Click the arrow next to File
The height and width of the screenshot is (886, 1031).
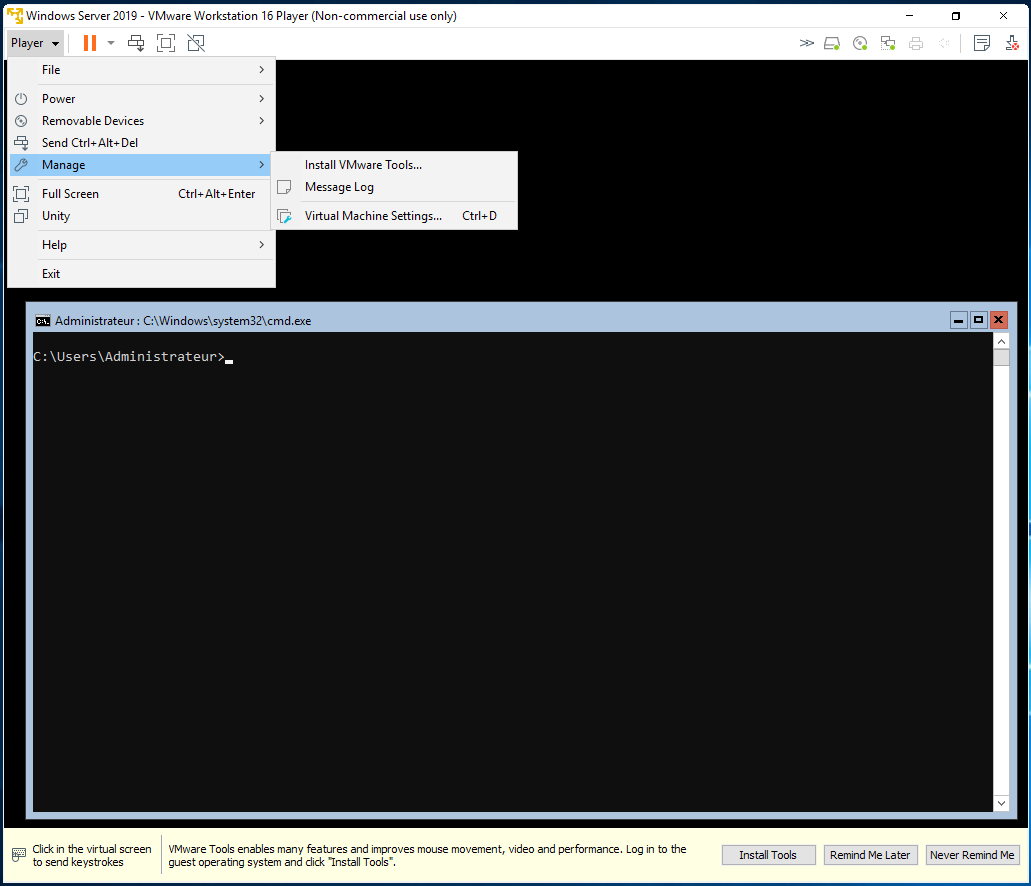[262, 70]
